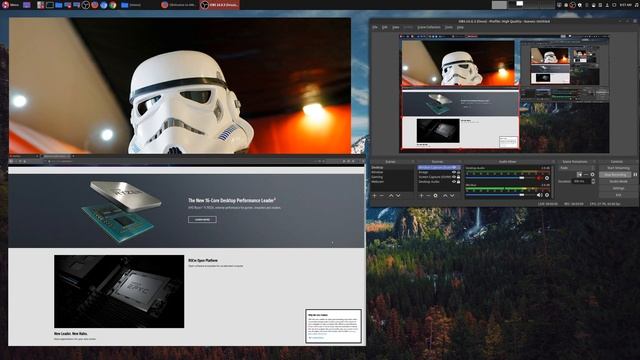This screenshot has height=360, width=640.
Task: Lock the Window Capture source
Action: [x=458, y=167]
